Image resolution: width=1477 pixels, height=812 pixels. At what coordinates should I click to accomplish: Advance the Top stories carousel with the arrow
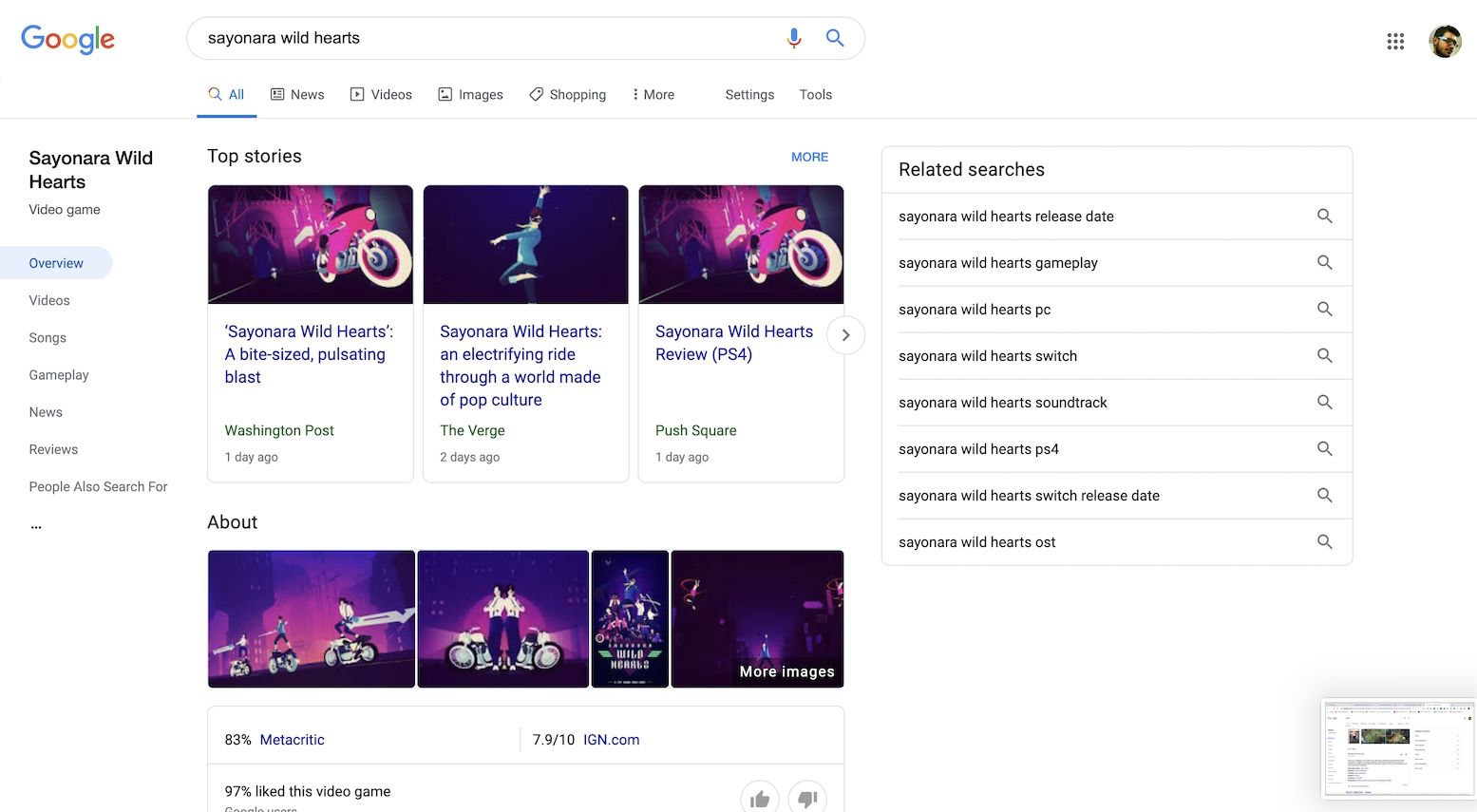click(x=845, y=334)
